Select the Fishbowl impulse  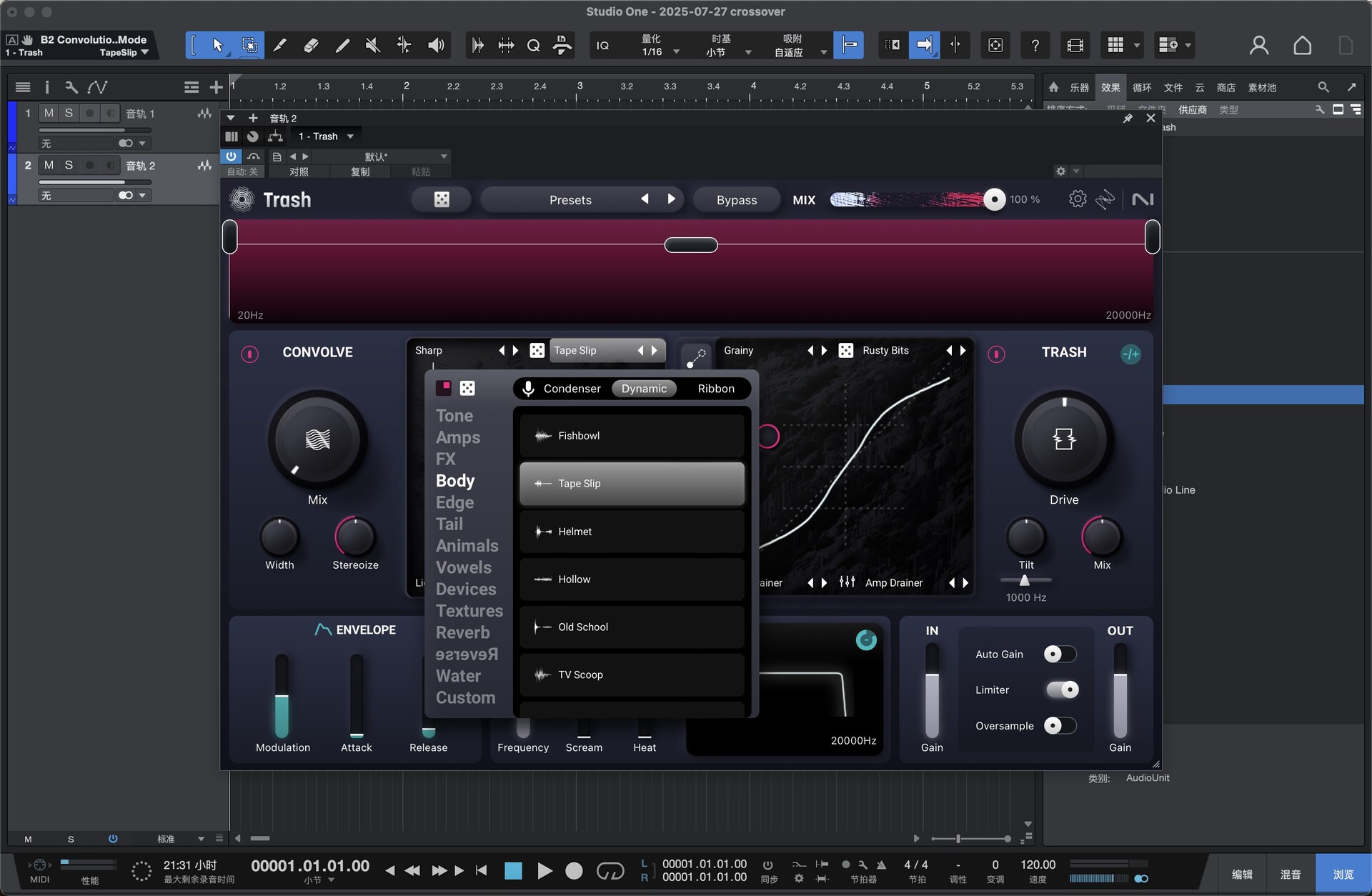(x=632, y=435)
